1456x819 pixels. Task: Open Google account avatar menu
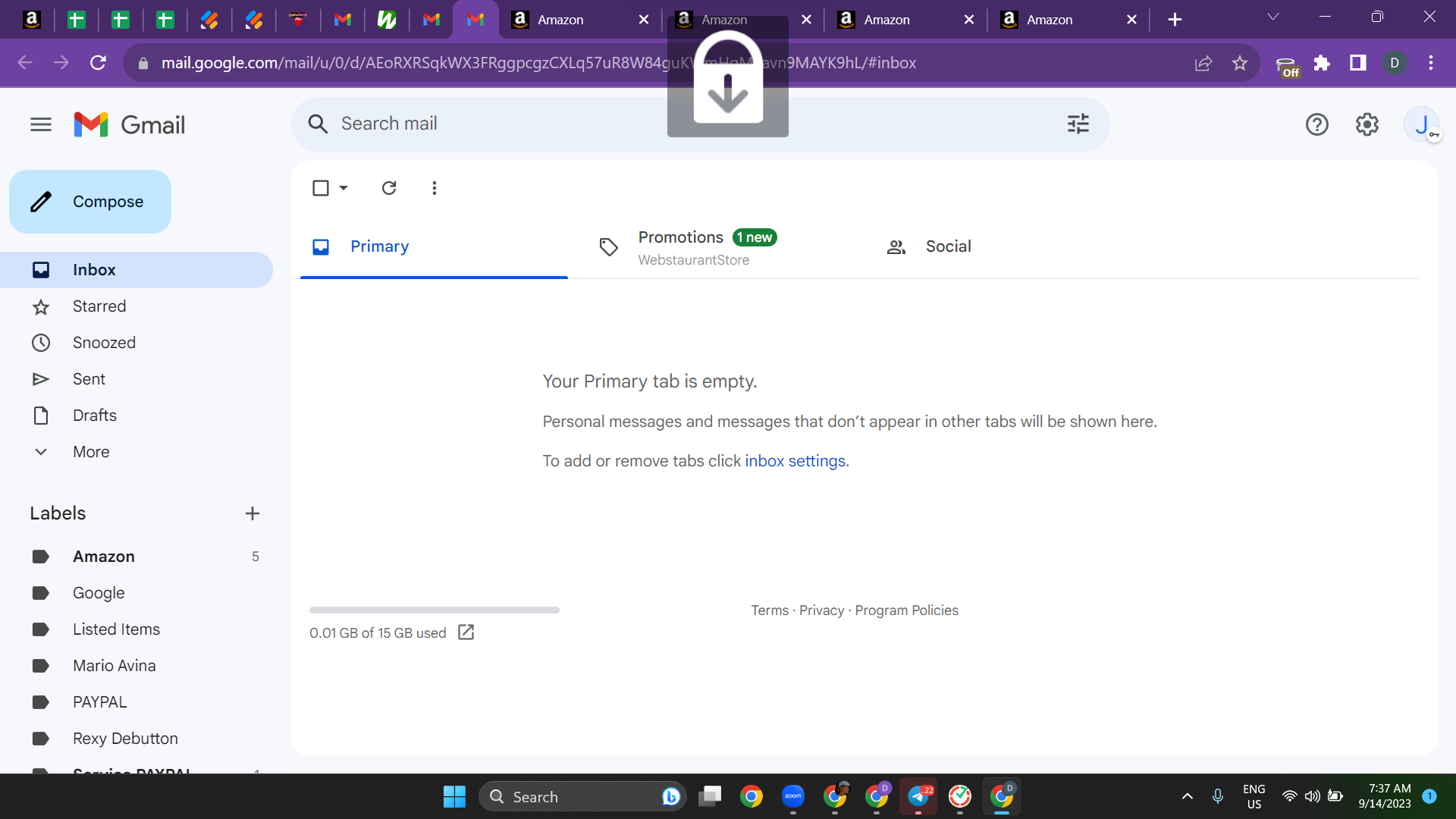click(x=1422, y=124)
